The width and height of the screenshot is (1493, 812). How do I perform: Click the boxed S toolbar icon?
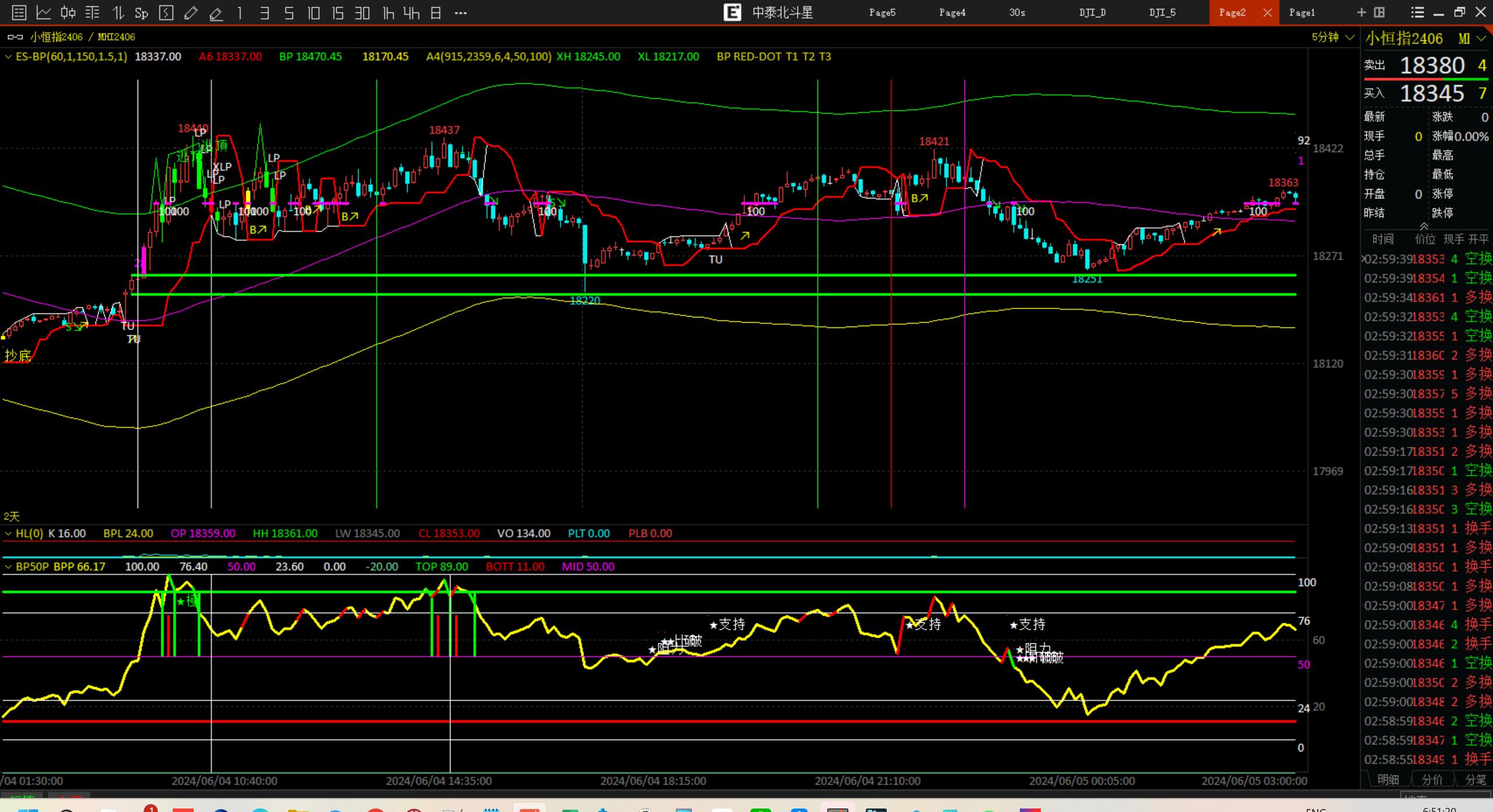point(166,13)
